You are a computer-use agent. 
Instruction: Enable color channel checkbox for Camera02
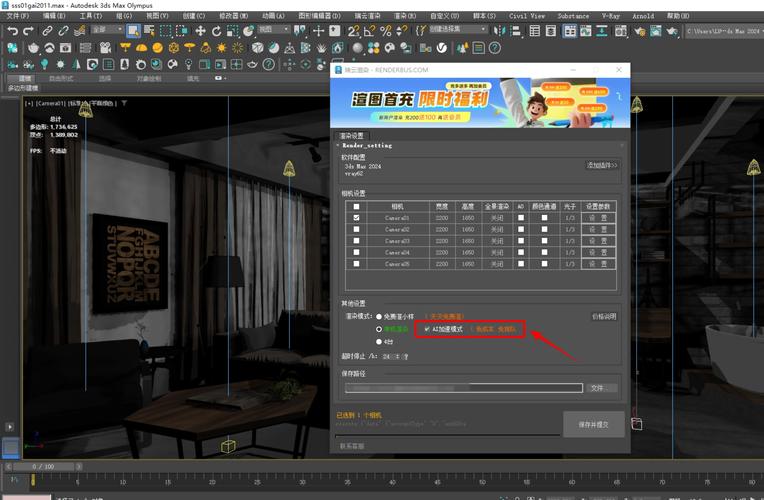click(544, 229)
